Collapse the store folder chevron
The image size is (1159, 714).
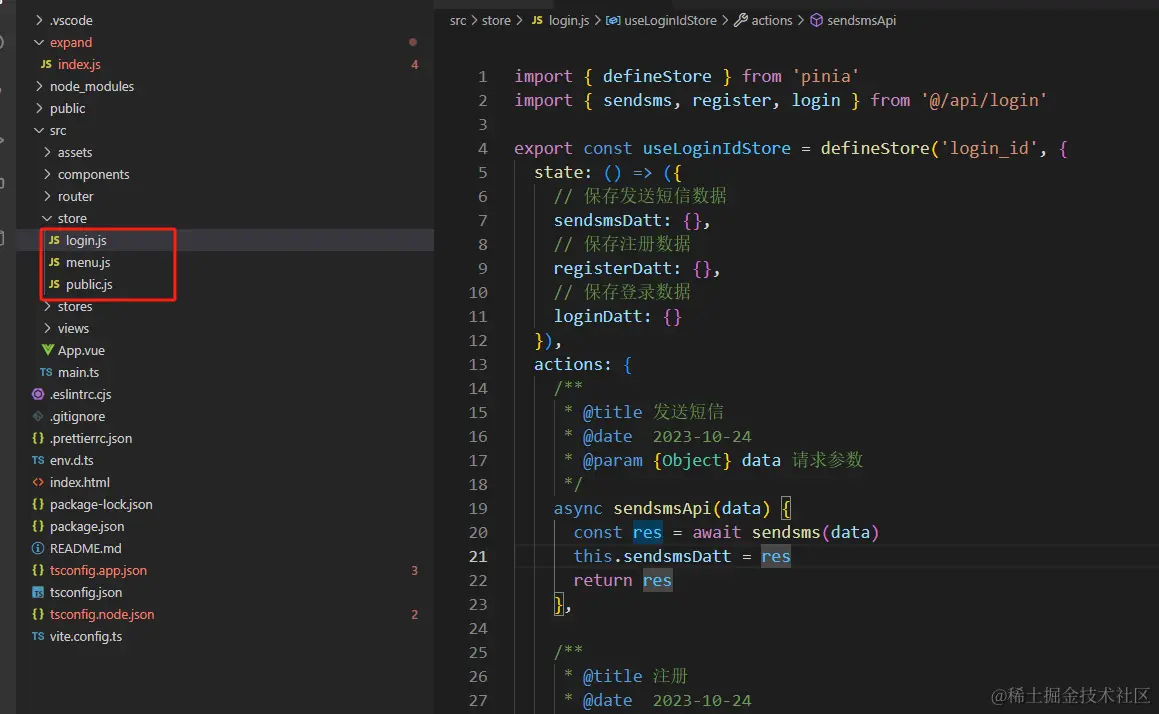click(x=47, y=218)
